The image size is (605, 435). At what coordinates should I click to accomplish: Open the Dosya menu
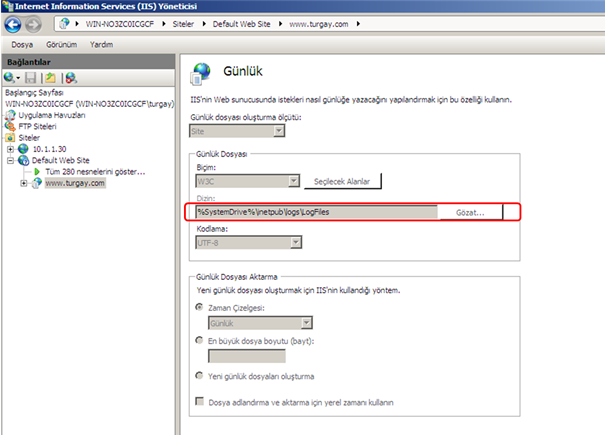[22, 45]
